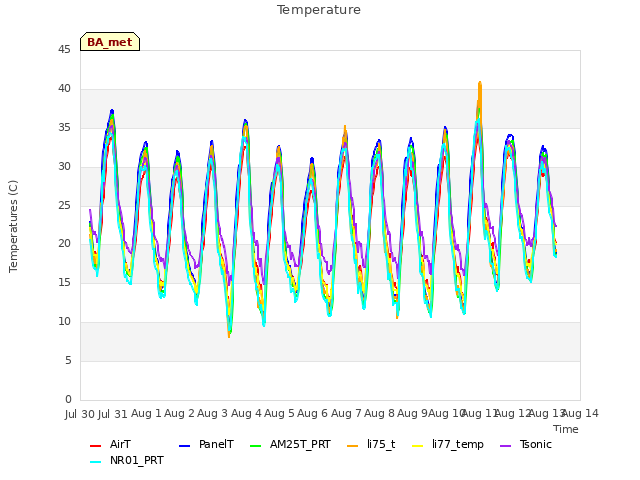Viewport: 640px width, 480px height.
Task: Click the Aug 8 x-axis tick label
Action: coord(379,413)
